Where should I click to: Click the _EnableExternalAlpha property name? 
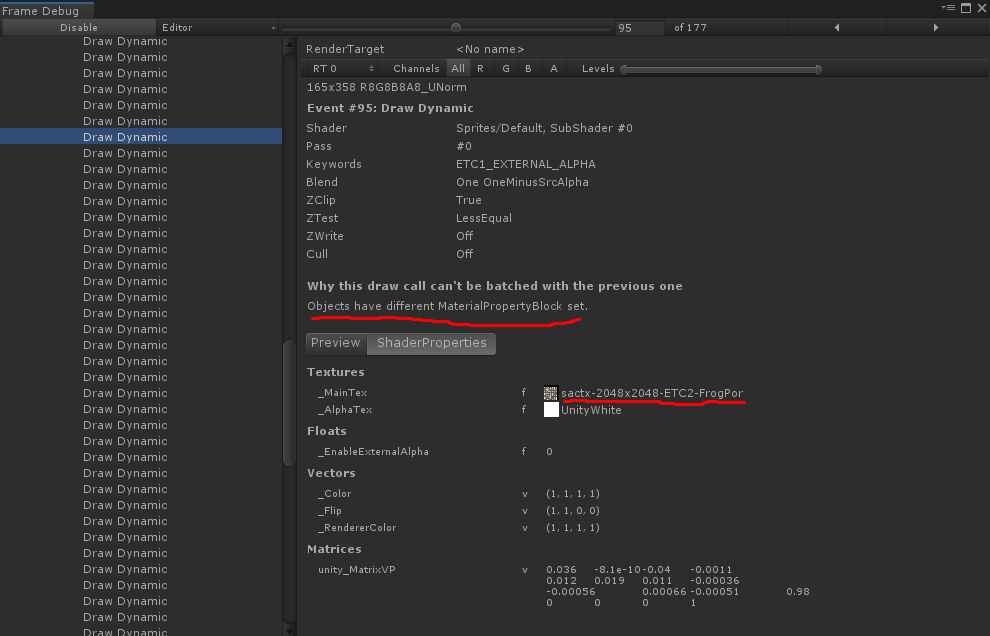pyautogui.click(x=373, y=452)
